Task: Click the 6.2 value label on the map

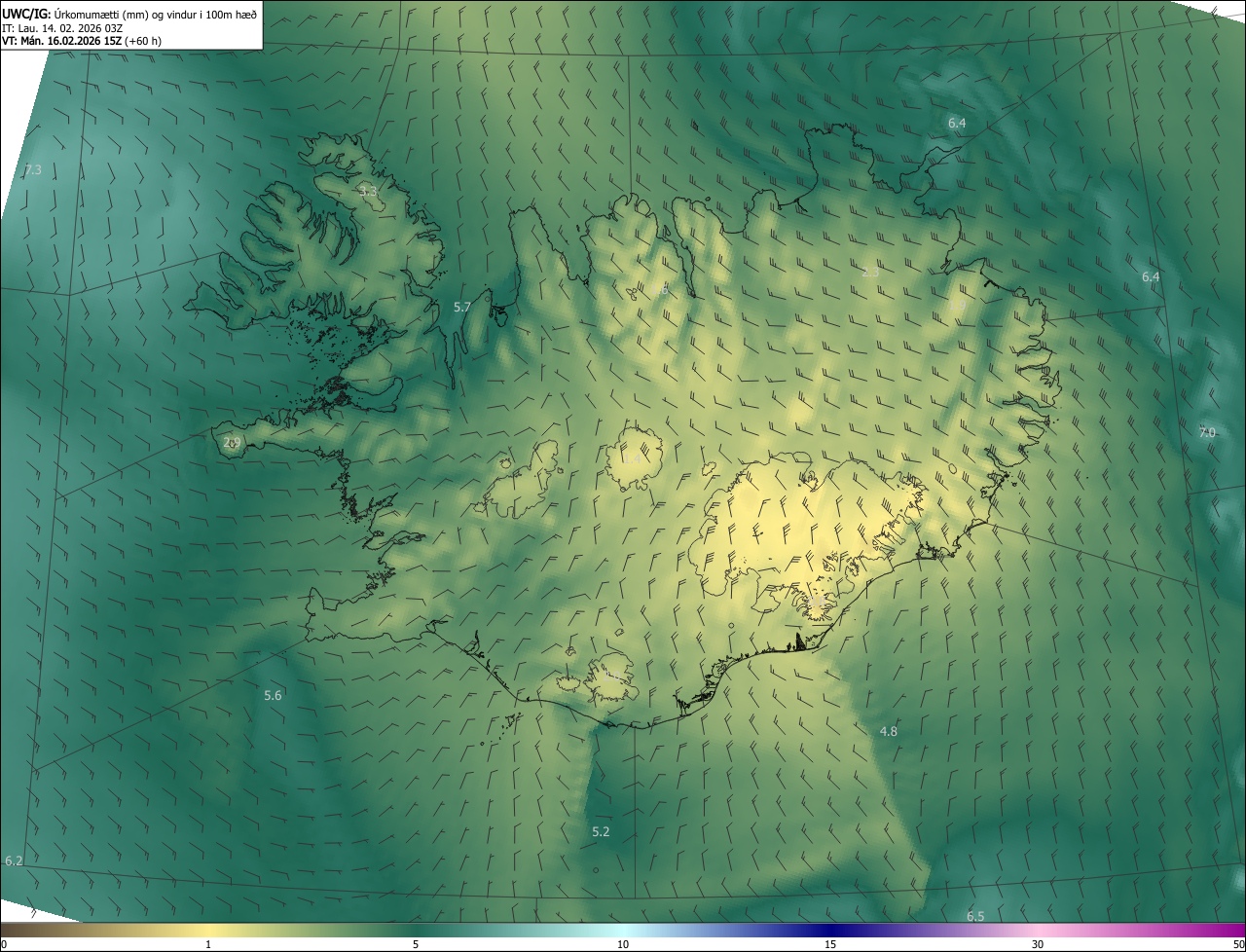Action: point(14,861)
